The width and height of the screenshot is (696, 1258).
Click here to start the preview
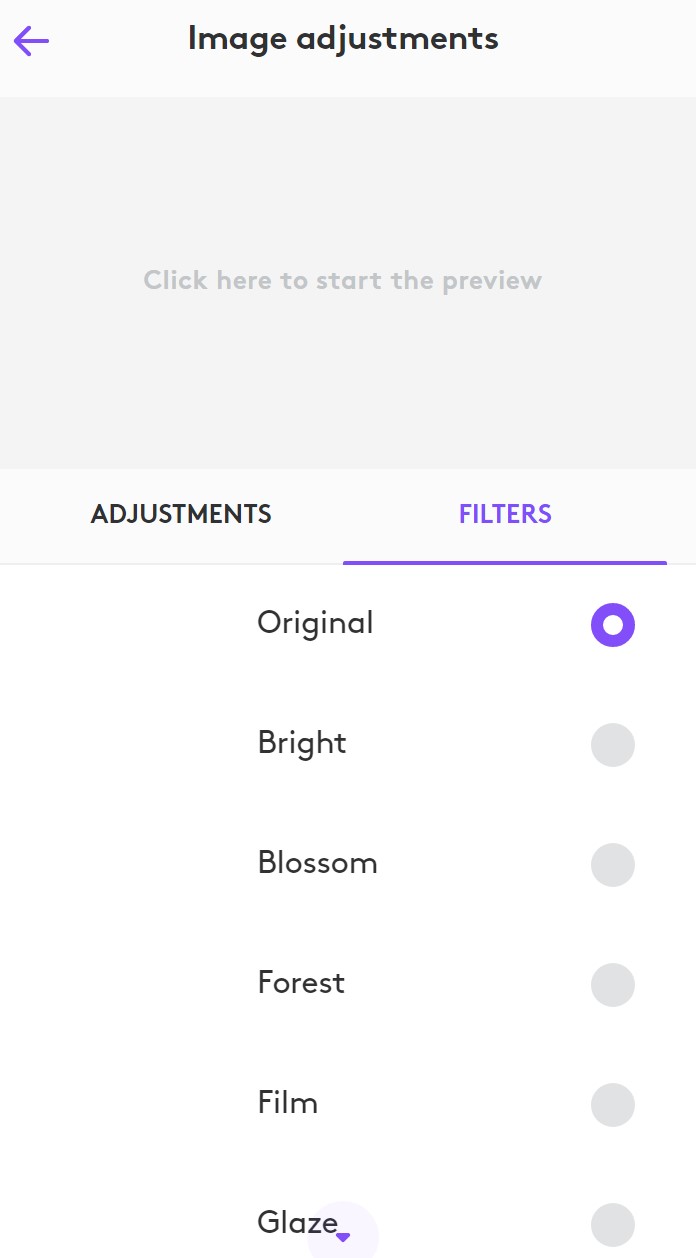342,280
